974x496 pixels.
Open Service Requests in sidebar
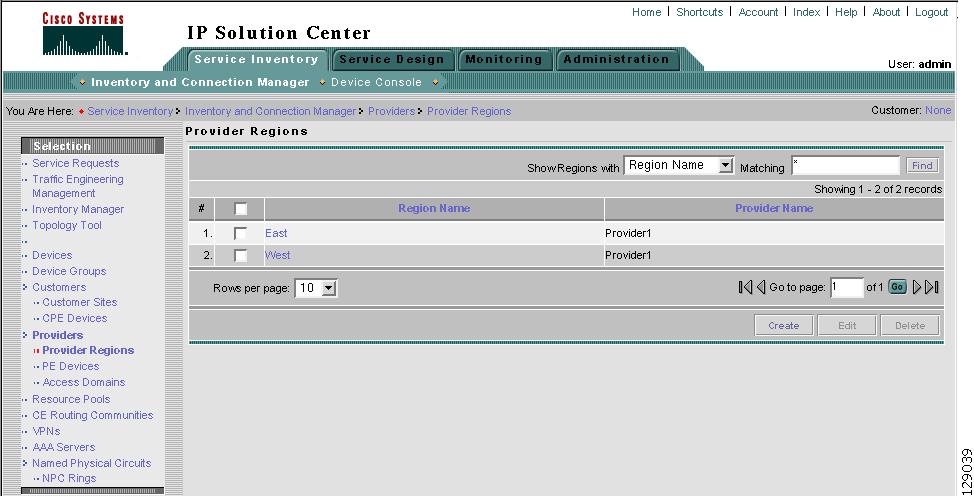(76, 163)
